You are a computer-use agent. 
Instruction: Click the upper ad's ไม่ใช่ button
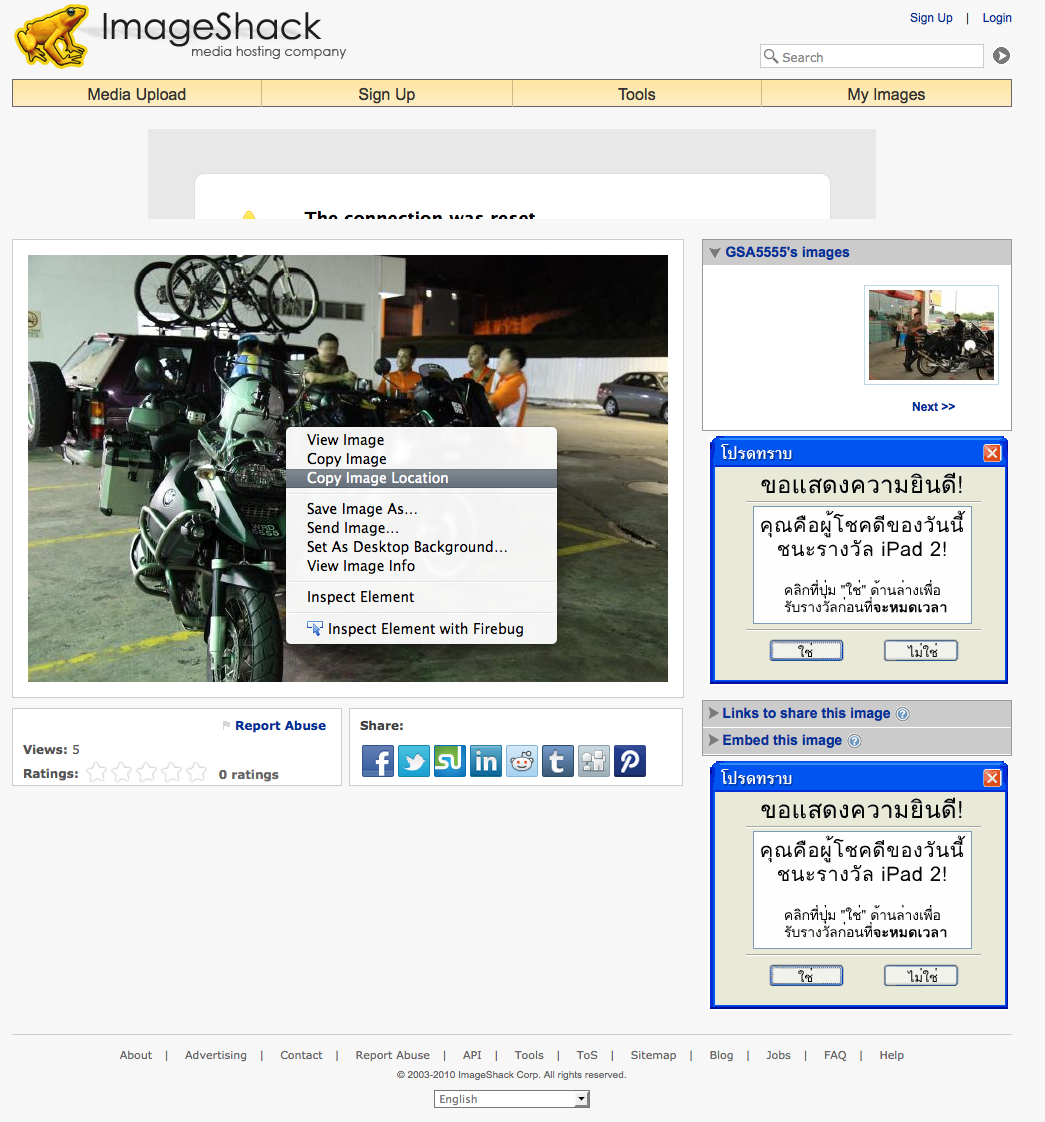(x=920, y=650)
